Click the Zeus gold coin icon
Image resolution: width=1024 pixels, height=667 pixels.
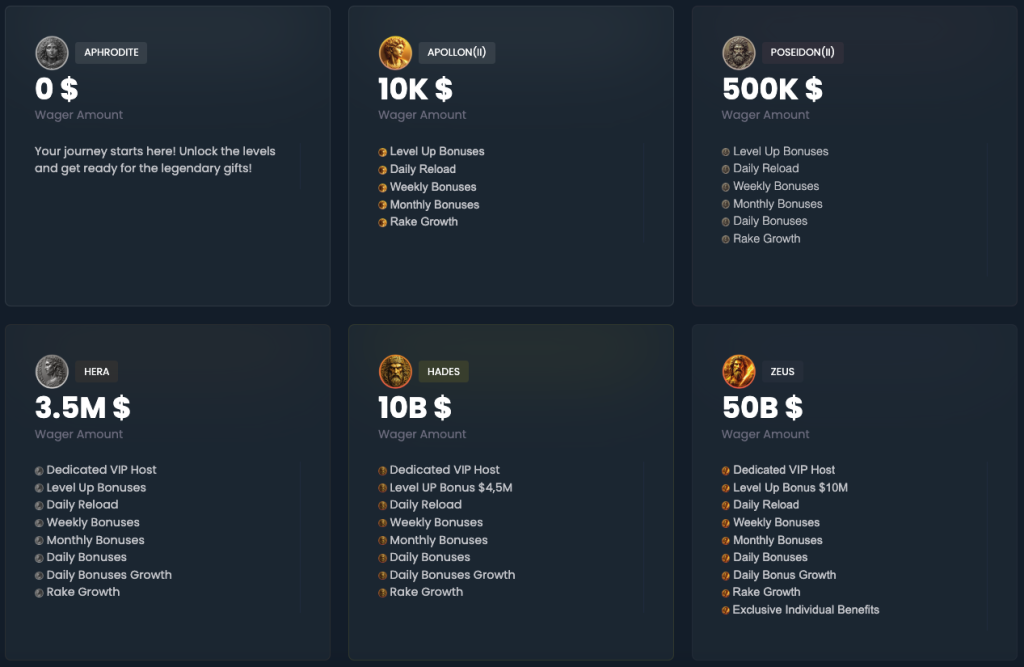pos(740,371)
